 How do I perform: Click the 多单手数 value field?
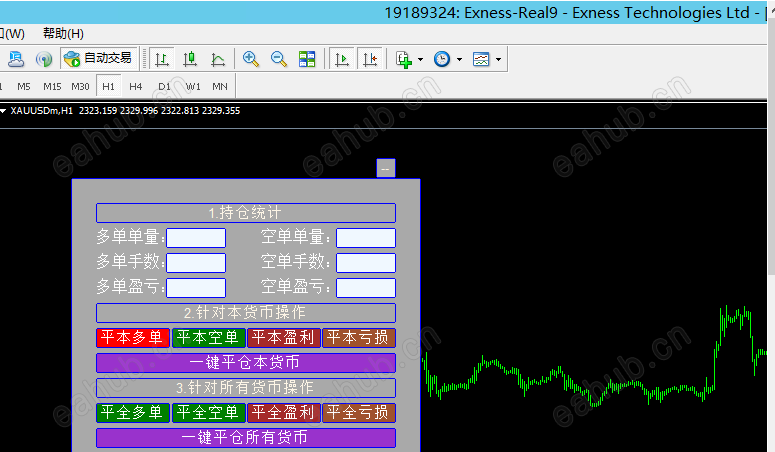(196, 263)
